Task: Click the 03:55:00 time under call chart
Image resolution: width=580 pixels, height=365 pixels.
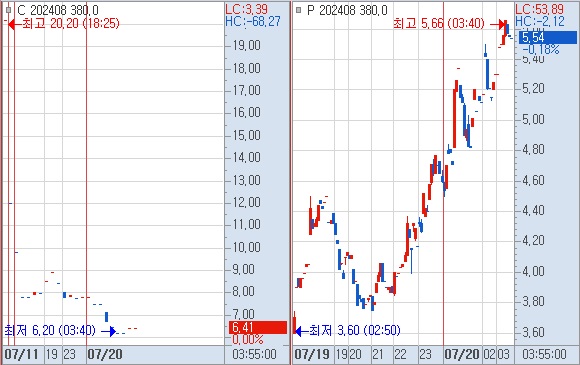Action: [x=254, y=354]
